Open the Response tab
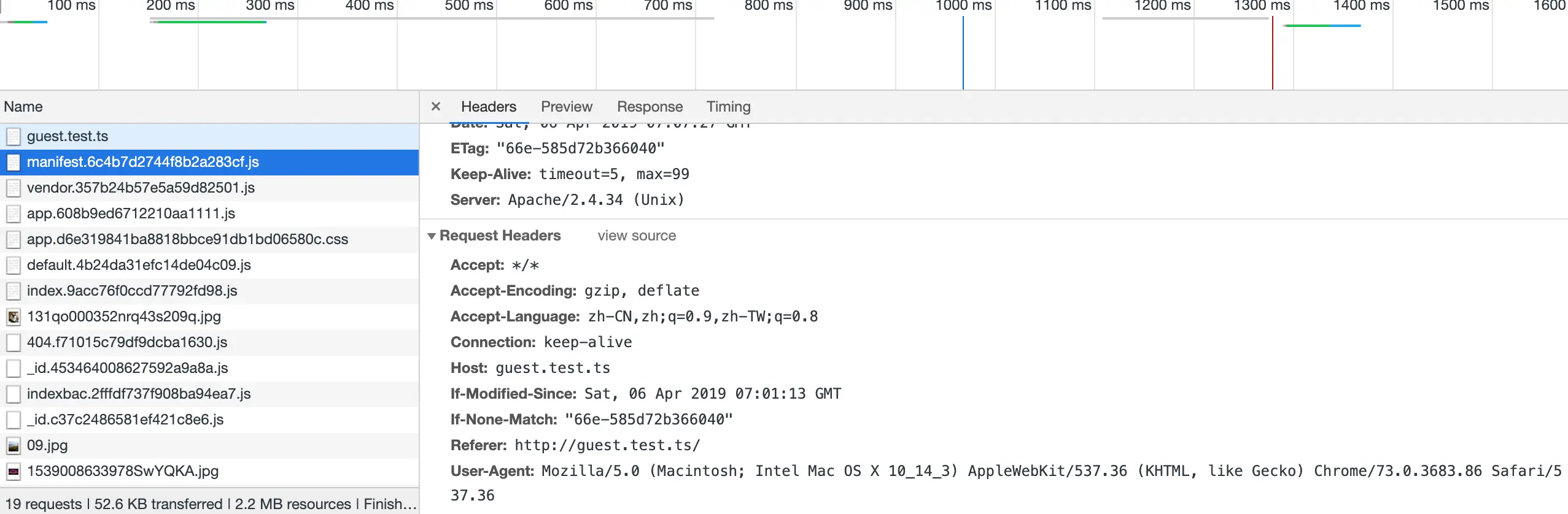The width and height of the screenshot is (1568, 514). coord(650,107)
